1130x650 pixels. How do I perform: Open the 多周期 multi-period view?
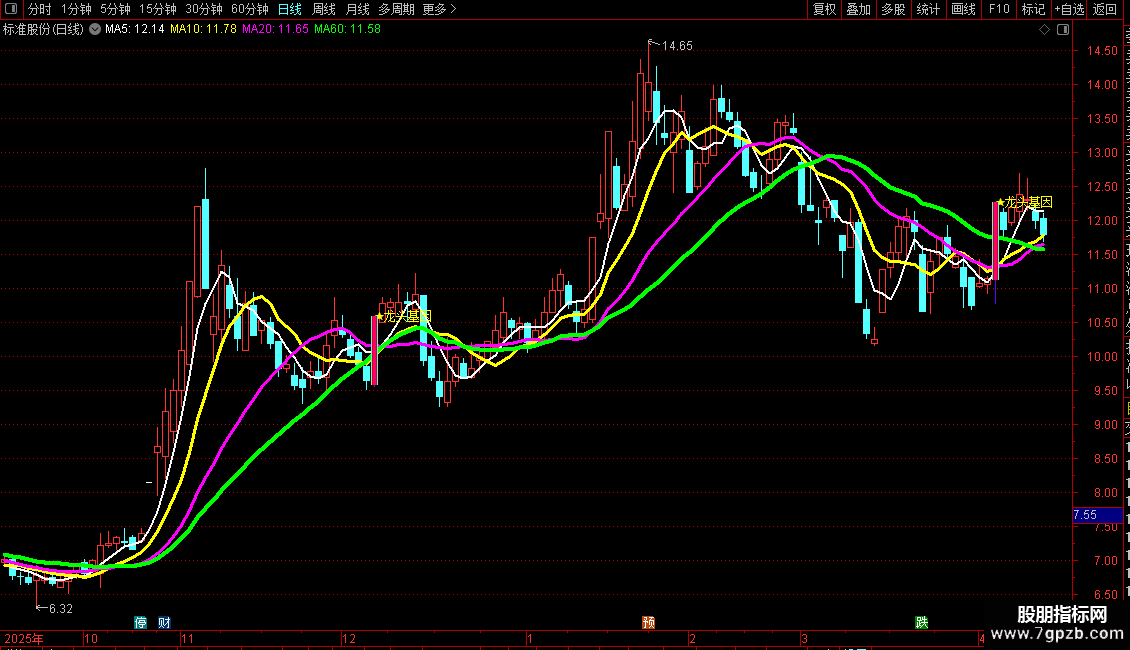(x=396, y=9)
